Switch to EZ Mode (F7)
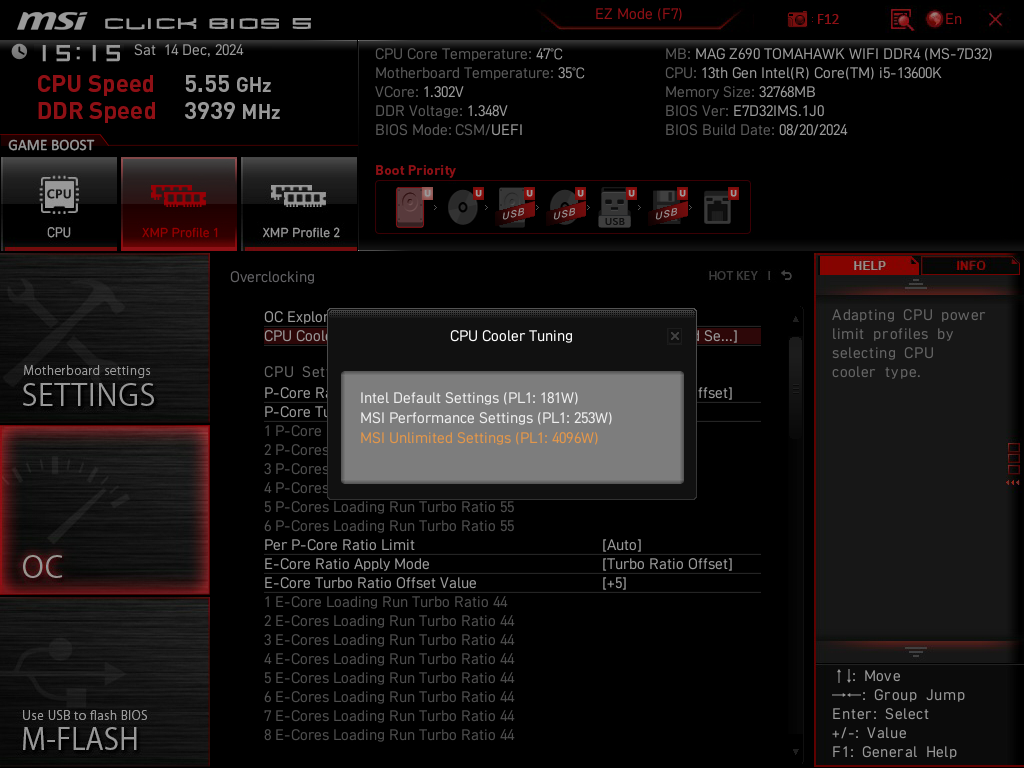1024x768 pixels. click(x=638, y=14)
